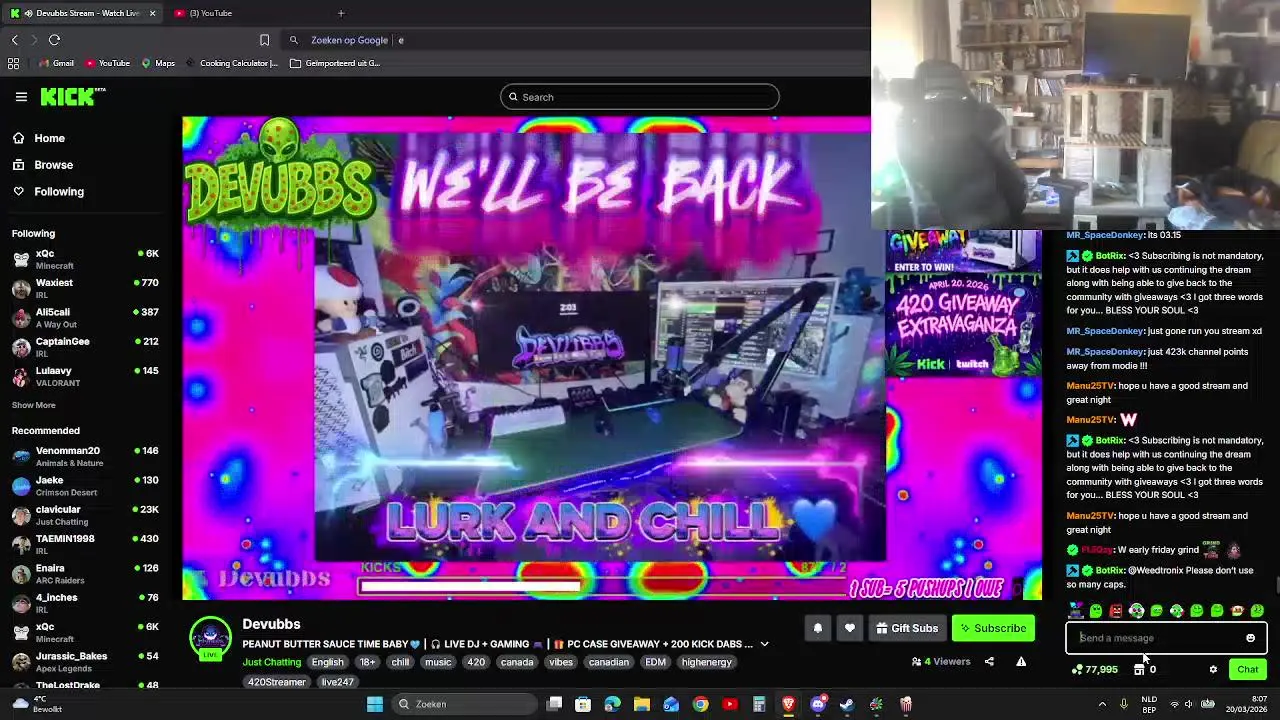The width and height of the screenshot is (1280, 720).
Task: Open Jaeke Crimson Desert channel
Action: [85, 486]
